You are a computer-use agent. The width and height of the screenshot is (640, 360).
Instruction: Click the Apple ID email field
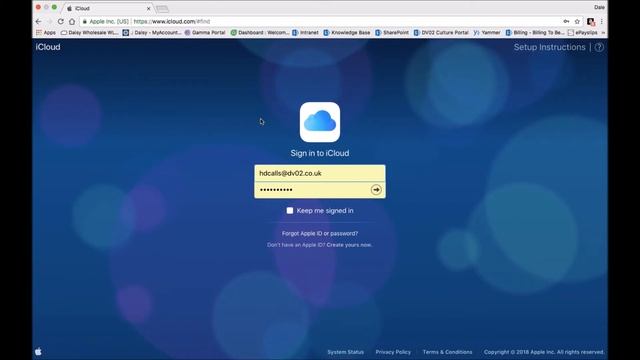(320, 173)
